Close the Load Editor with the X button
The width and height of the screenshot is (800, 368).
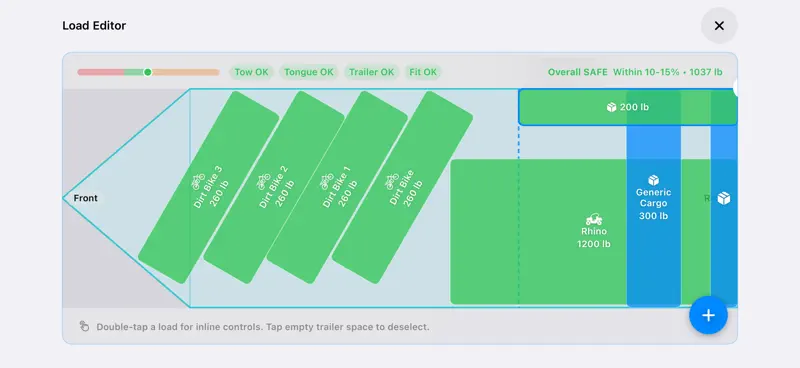[719, 26]
